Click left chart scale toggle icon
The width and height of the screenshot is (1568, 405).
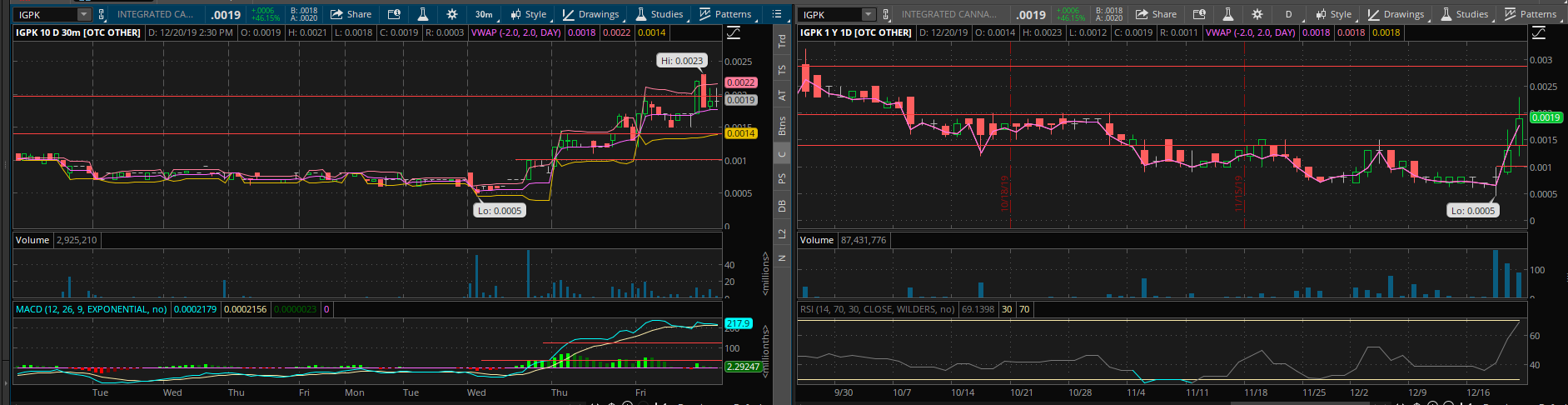734,32
